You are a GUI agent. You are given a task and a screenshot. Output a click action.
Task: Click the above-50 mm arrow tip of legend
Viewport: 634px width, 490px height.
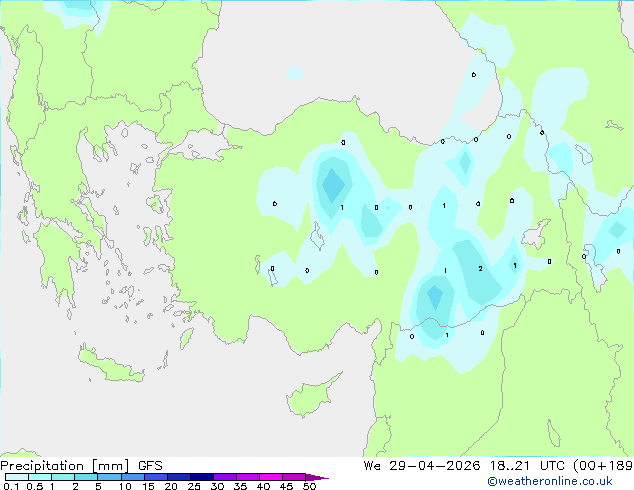pos(317,477)
